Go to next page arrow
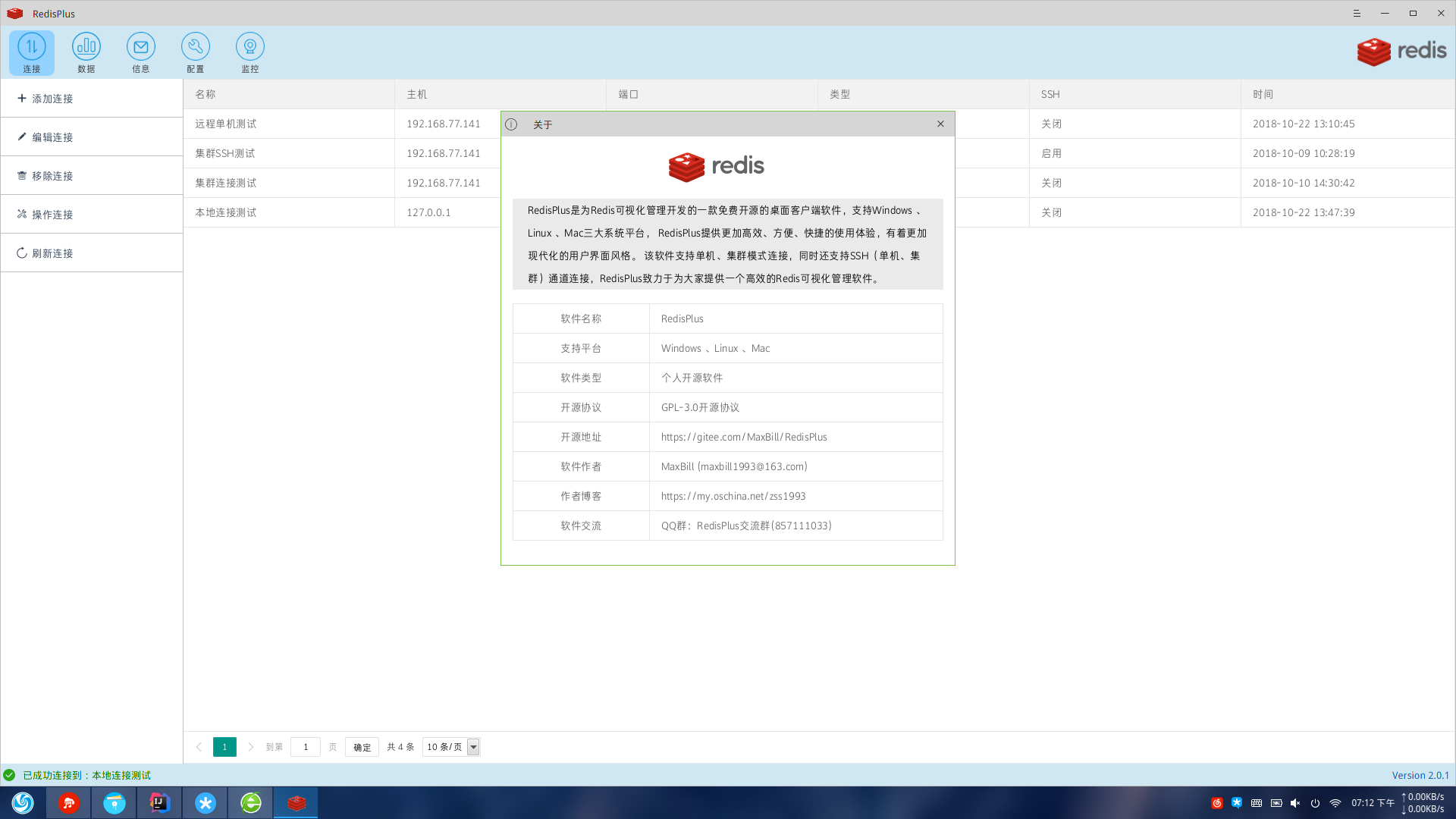1456x819 pixels. (x=251, y=747)
